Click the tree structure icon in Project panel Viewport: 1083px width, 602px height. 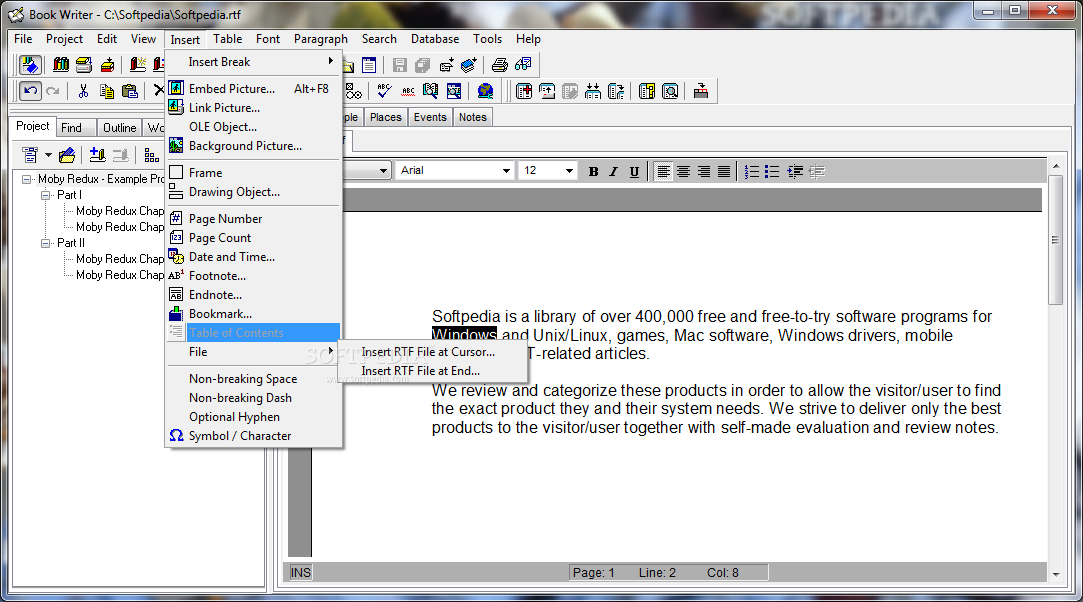coord(151,155)
